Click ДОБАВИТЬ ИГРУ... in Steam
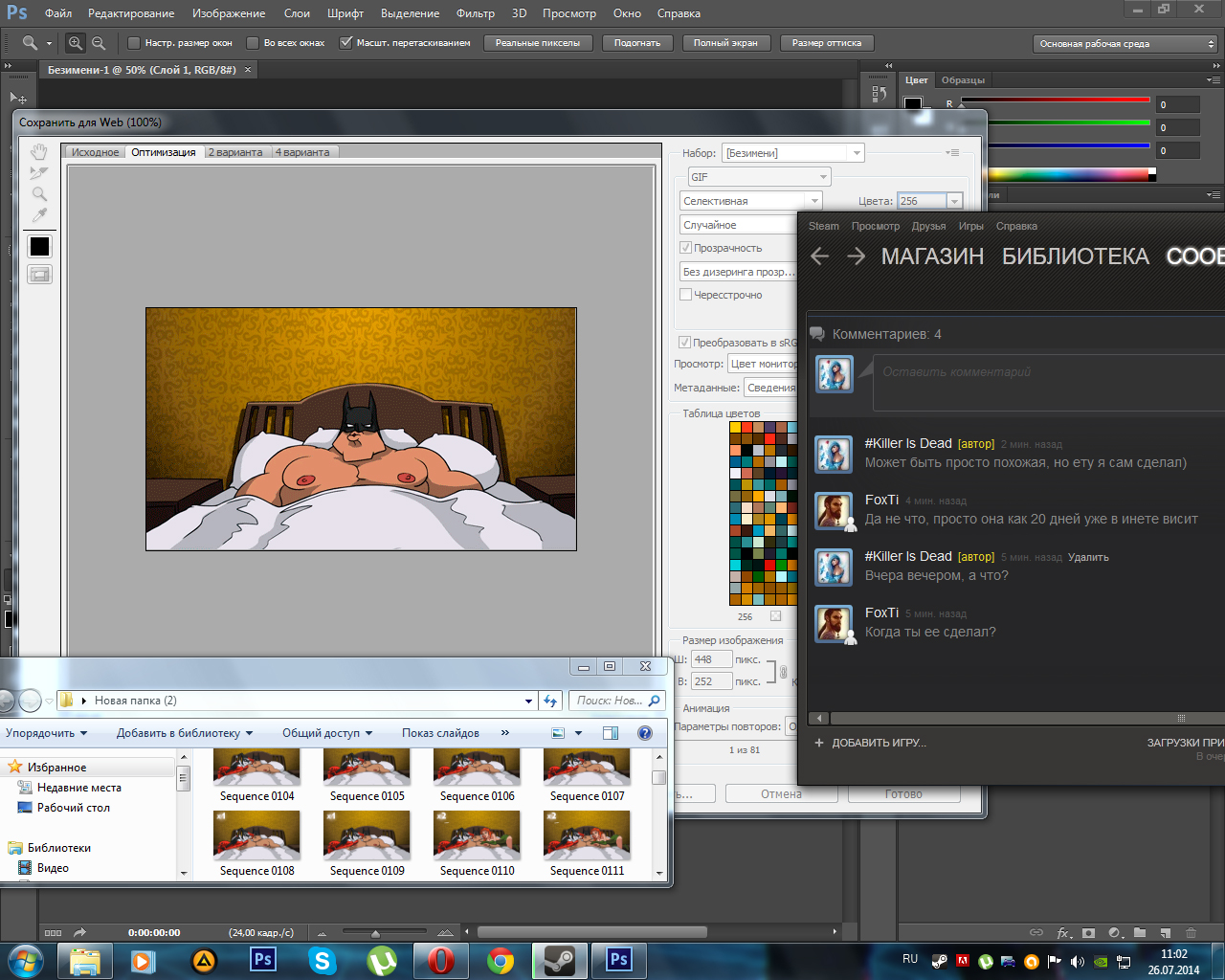The height and width of the screenshot is (980, 1225). [x=879, y=743]
